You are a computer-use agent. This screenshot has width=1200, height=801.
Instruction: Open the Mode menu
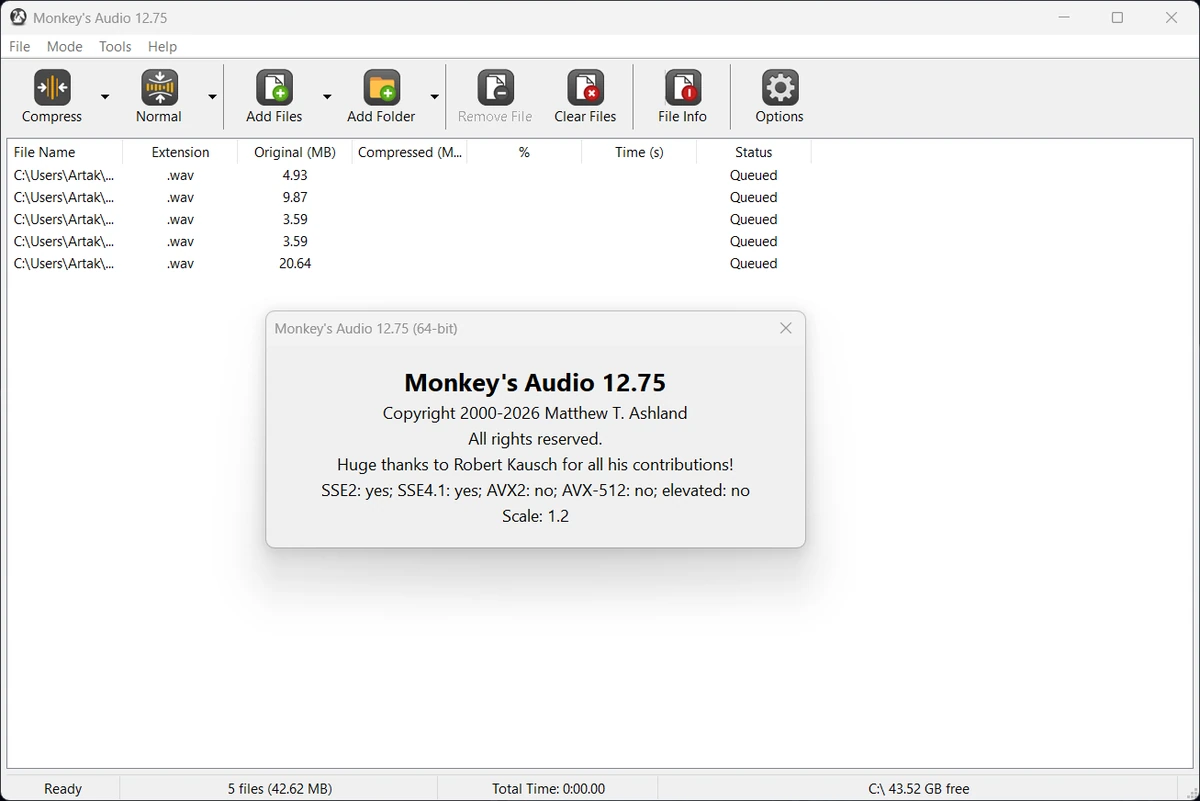coord(65,46)
